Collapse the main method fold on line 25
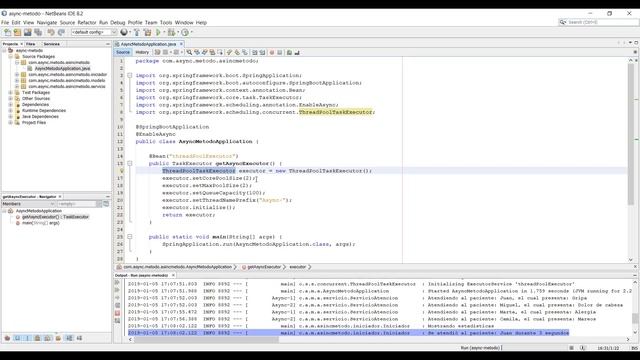Image resolution: width=640 pixels, height=360 pixels. tap(130, 237)
